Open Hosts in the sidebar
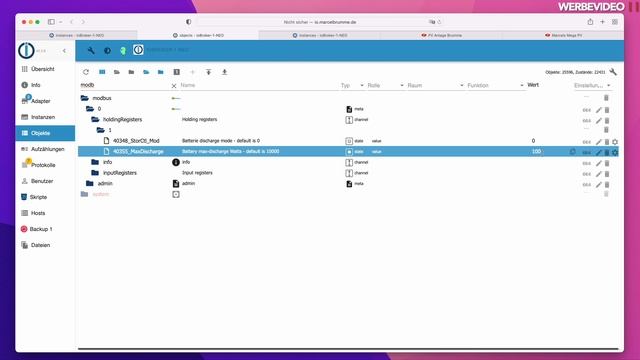The image size is (640, 360). tap(45, 213)
